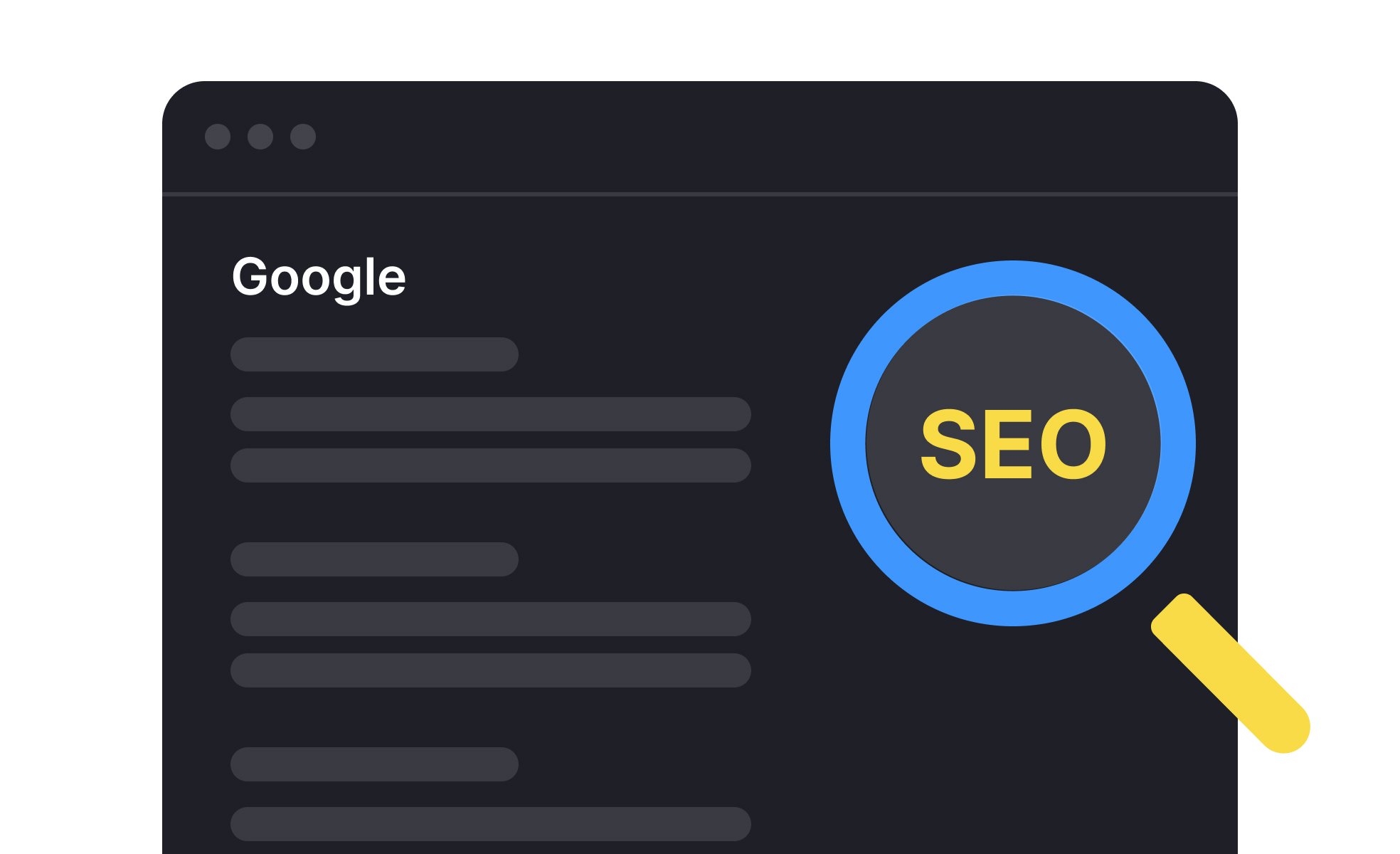Open the third search result title bar
This screenshot has width=1400, height=854.
[374, 764]
